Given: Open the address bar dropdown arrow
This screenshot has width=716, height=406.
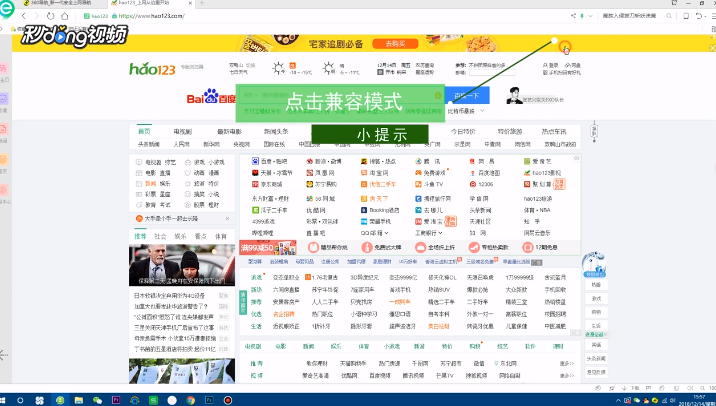Looking at the screenshot, I should 590,16.
